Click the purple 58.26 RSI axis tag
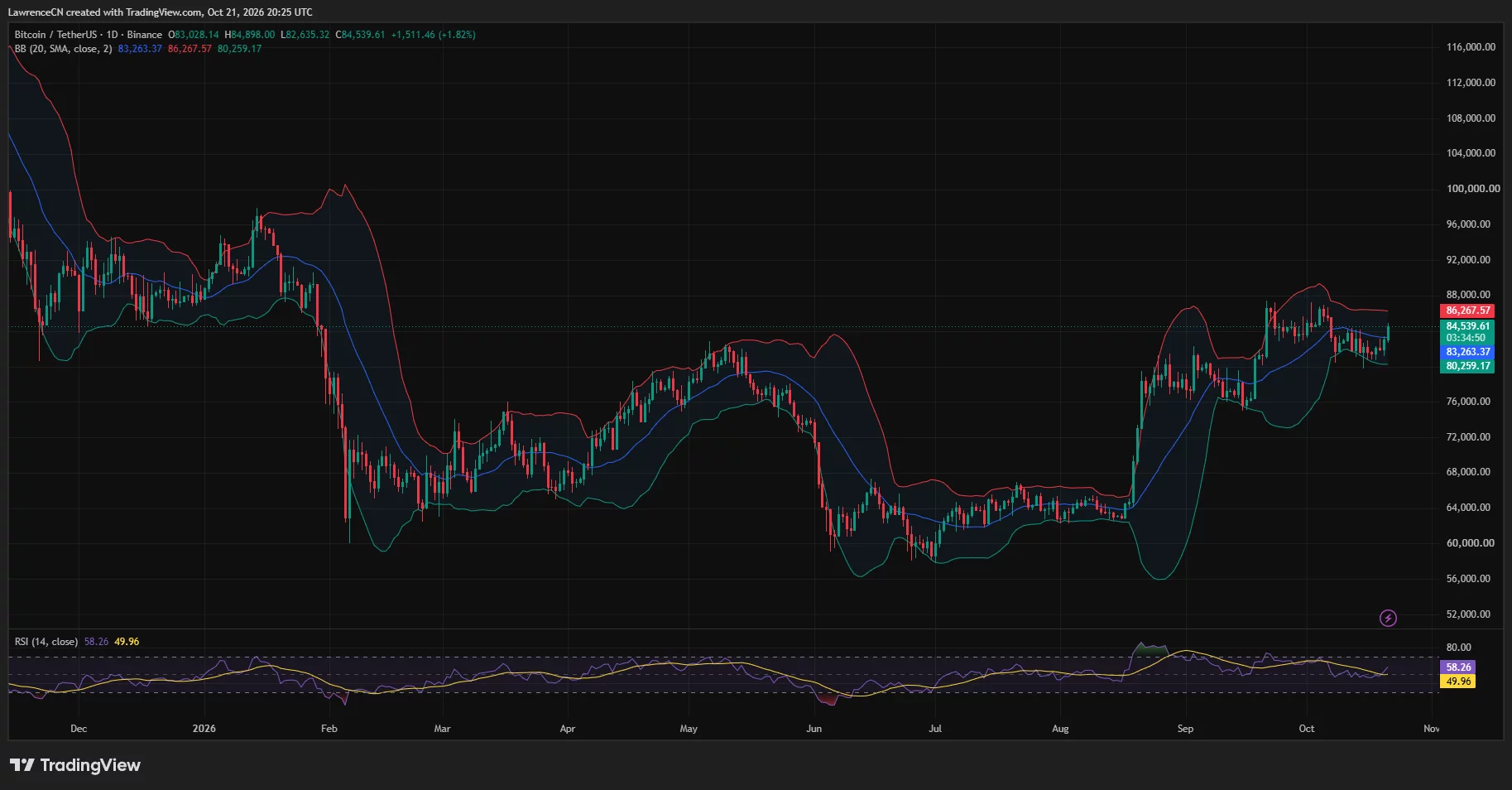This screenshot has width=1512, height=790. (x=1458, y=667)
